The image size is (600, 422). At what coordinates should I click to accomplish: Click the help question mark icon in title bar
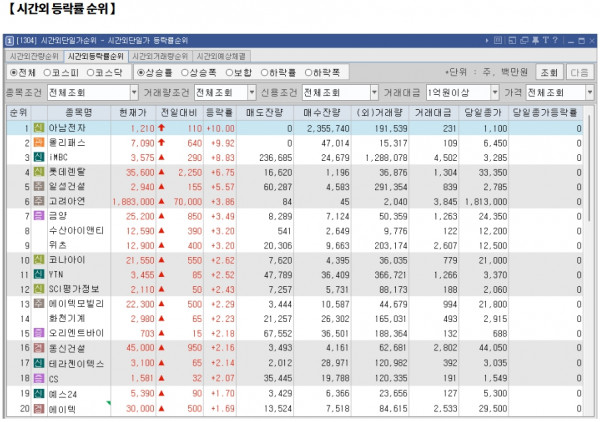coord(555,40)
